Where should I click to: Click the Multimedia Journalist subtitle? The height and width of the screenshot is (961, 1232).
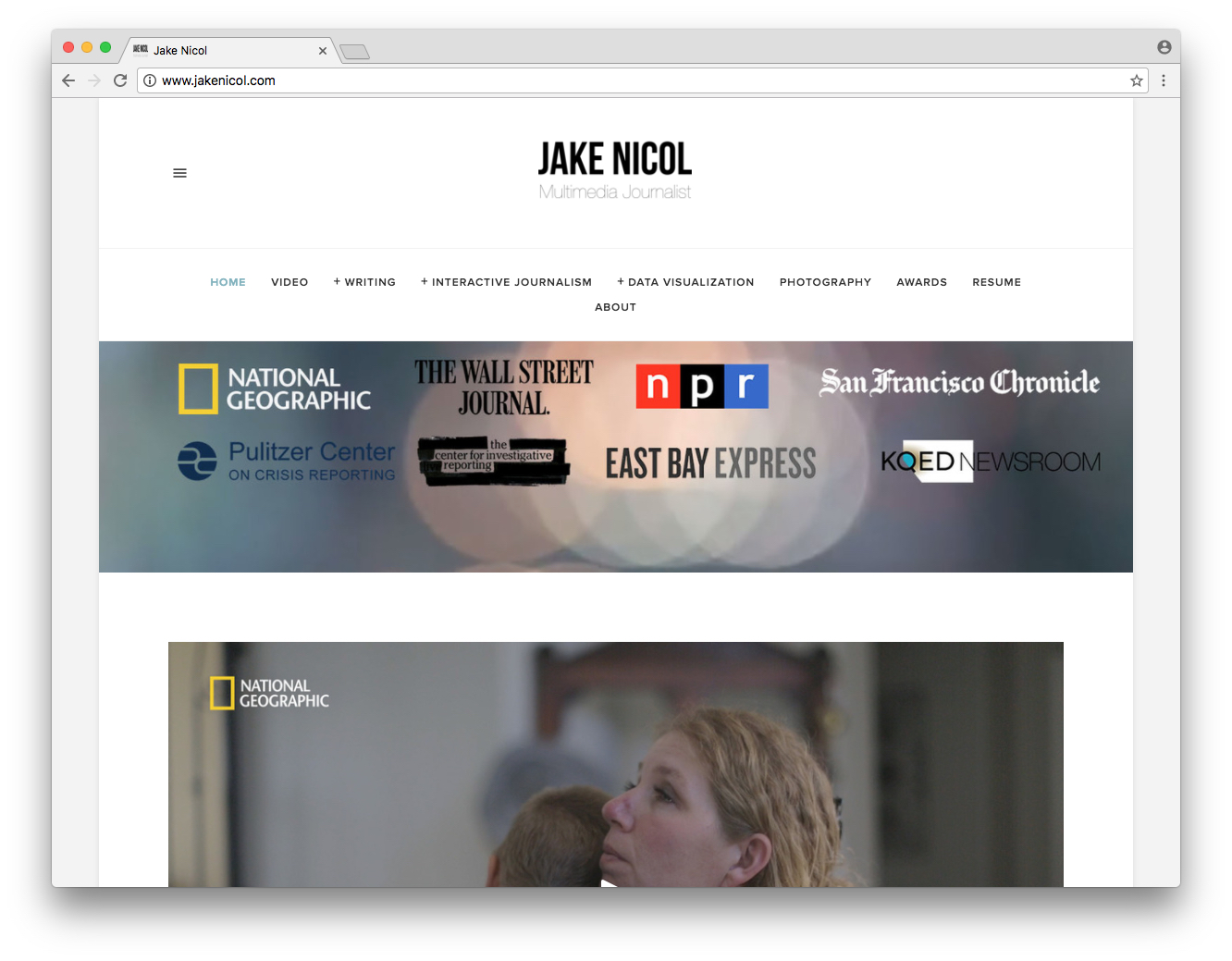[615, 191]
